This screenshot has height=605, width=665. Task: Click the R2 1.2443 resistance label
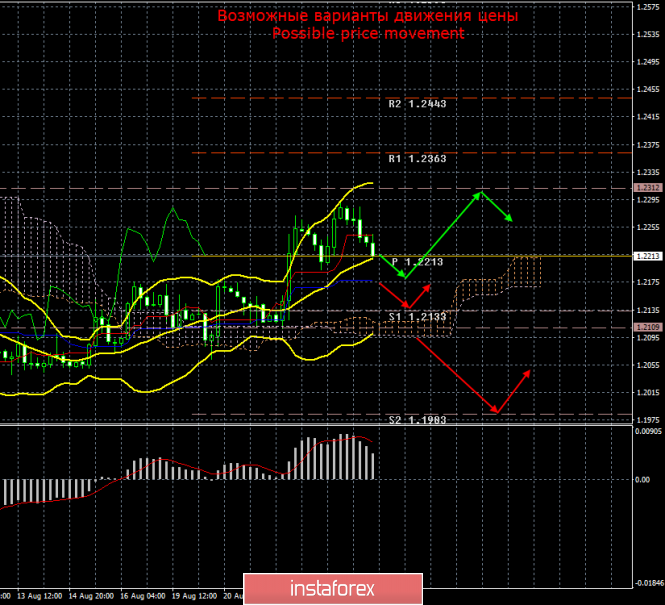tap(417, 104)
